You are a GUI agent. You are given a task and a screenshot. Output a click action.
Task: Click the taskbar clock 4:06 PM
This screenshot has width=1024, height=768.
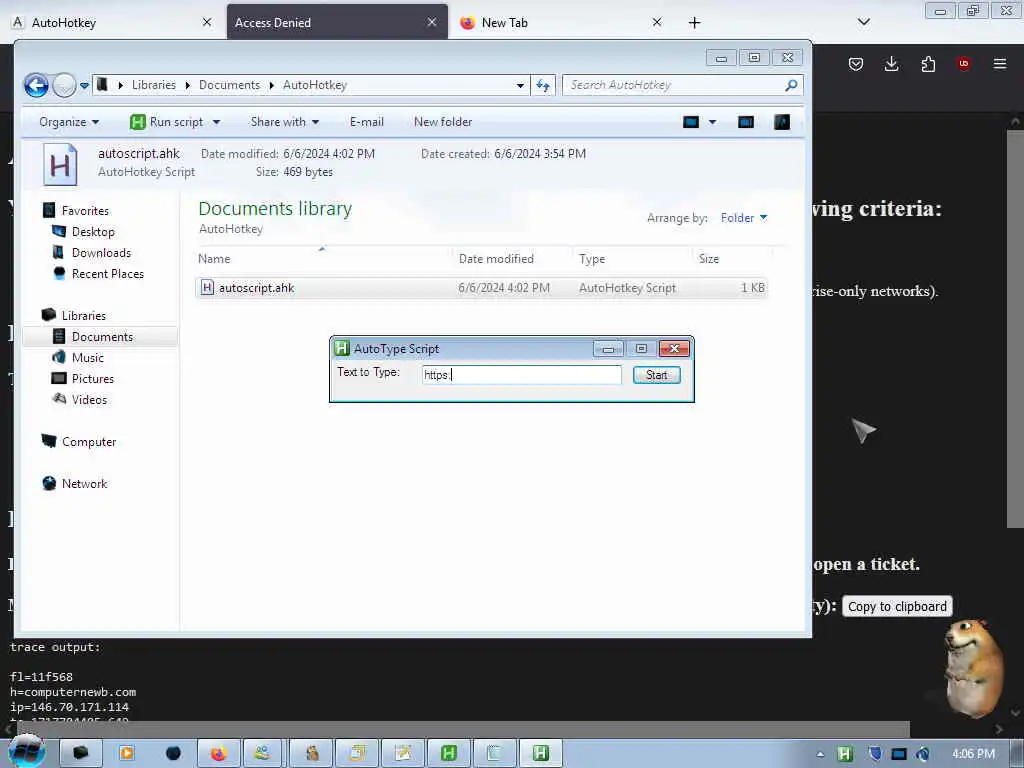point(973,754)
